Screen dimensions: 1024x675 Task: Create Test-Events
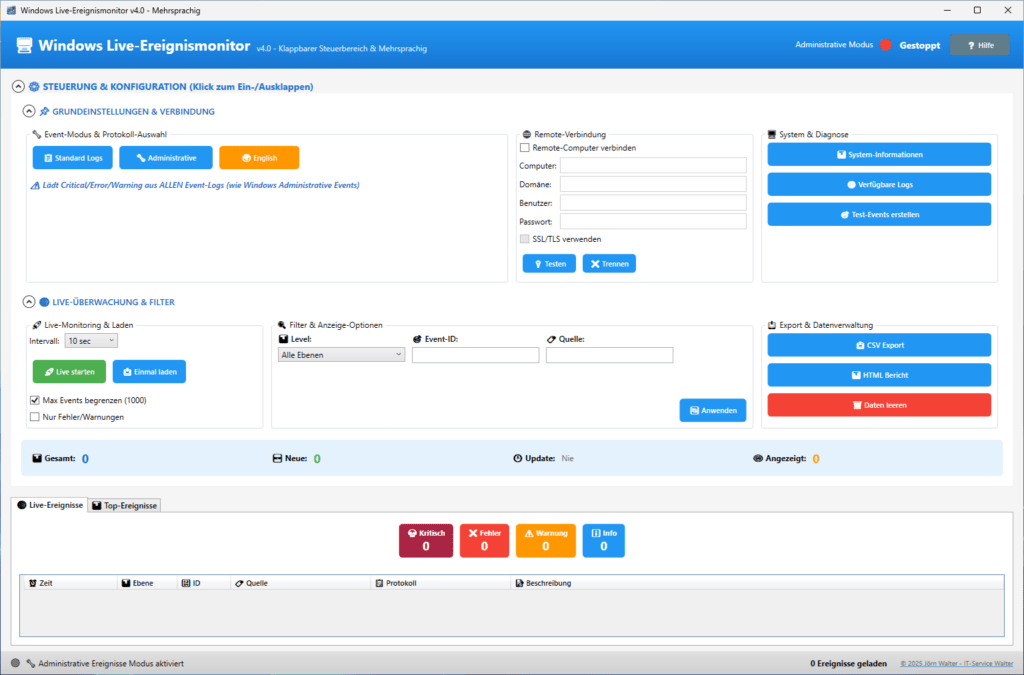pyautogui.click(x=878, y=213)
